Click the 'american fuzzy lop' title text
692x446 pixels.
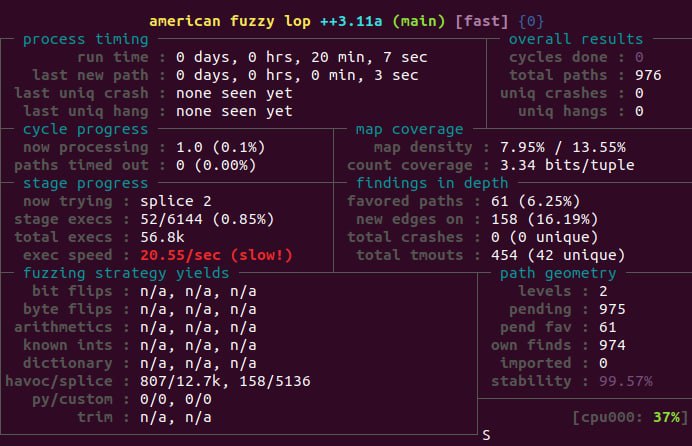tap(229, 21)
